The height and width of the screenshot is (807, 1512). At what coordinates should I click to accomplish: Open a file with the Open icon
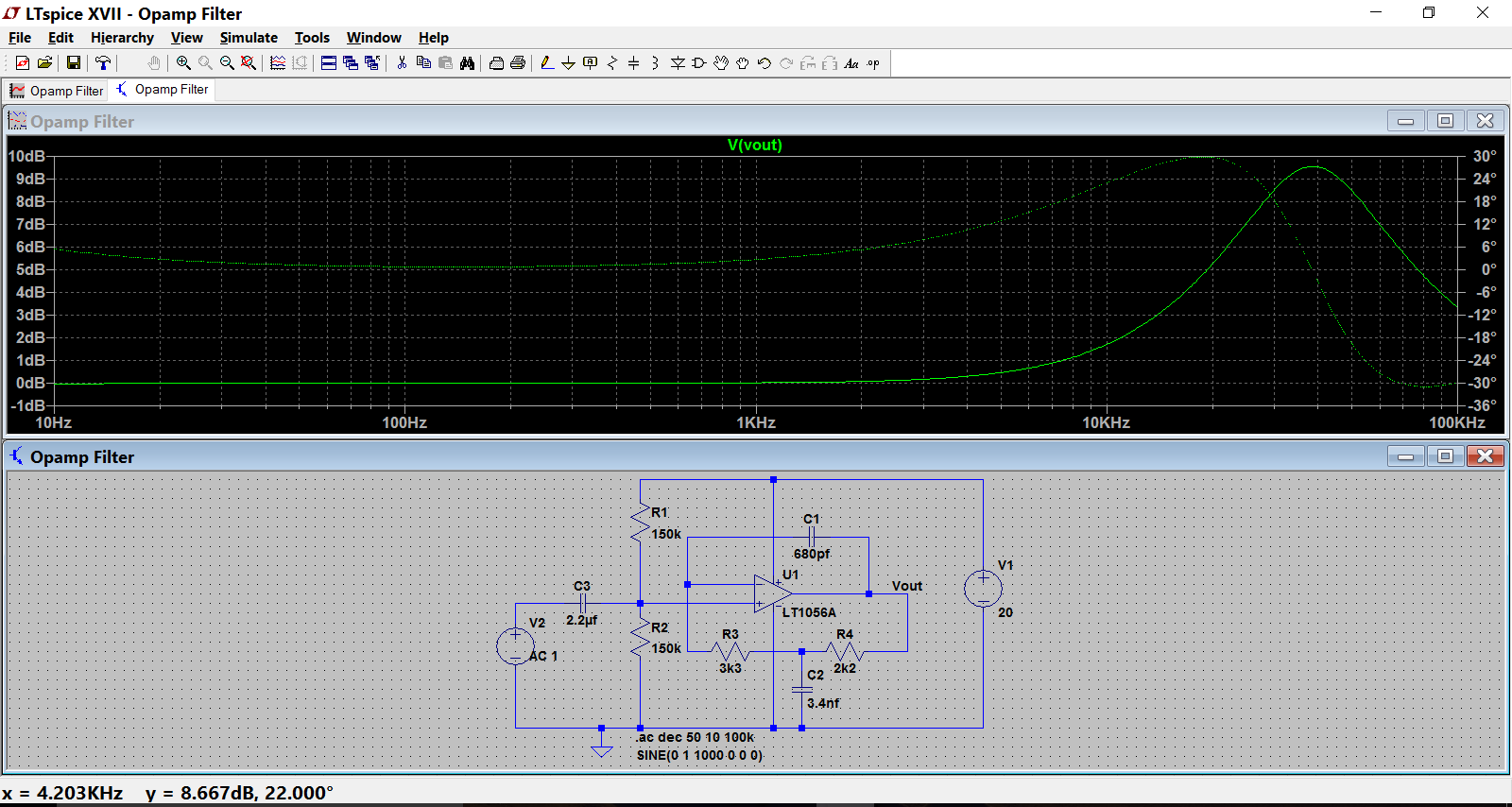[44, 63]
